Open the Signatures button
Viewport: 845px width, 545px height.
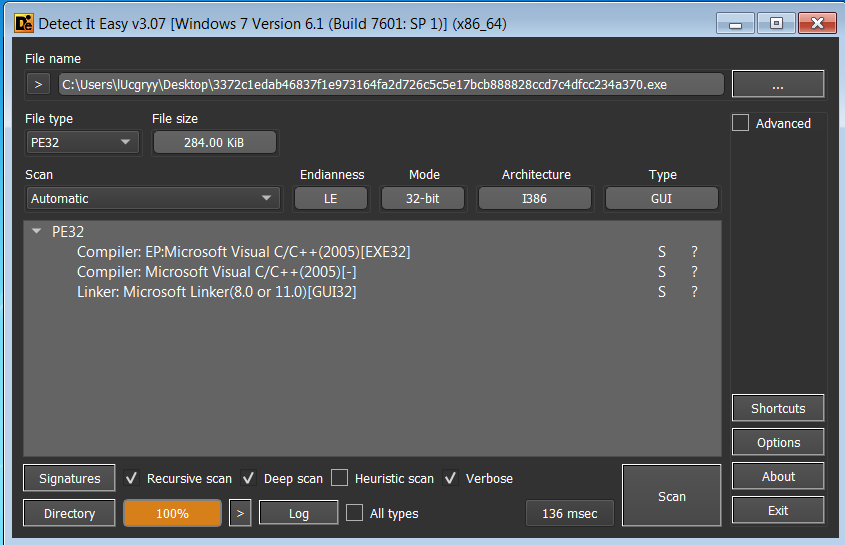pos(70,478)
